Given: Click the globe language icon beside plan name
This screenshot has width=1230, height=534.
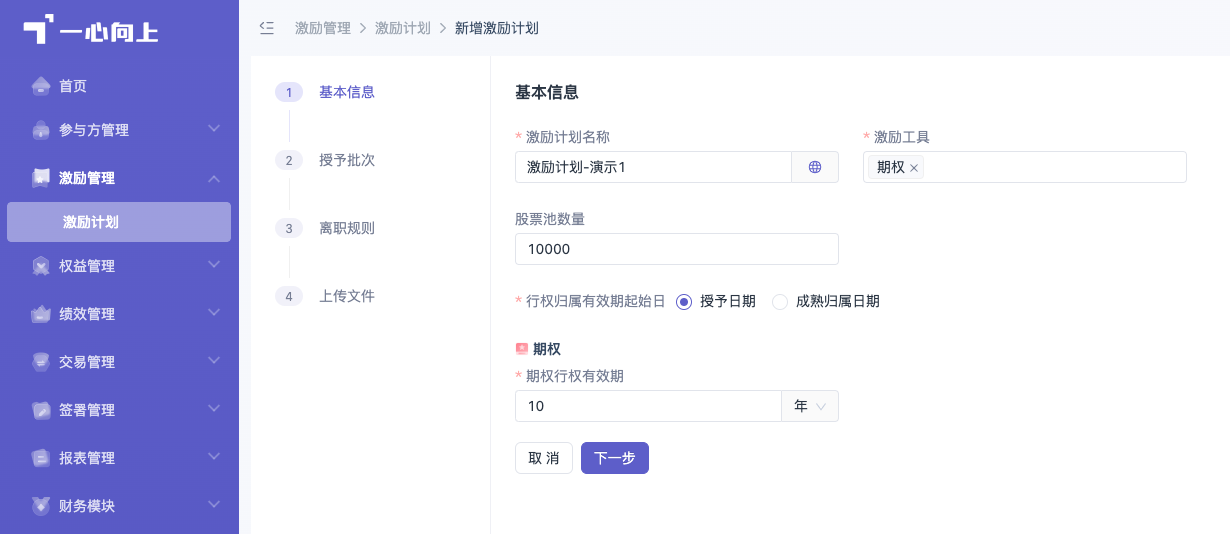Looking at the screenshot, I should [x=815, y=167].
